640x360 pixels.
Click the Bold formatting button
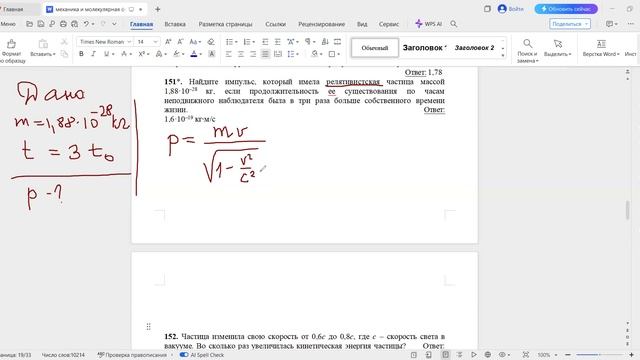[x=81, y=54]
